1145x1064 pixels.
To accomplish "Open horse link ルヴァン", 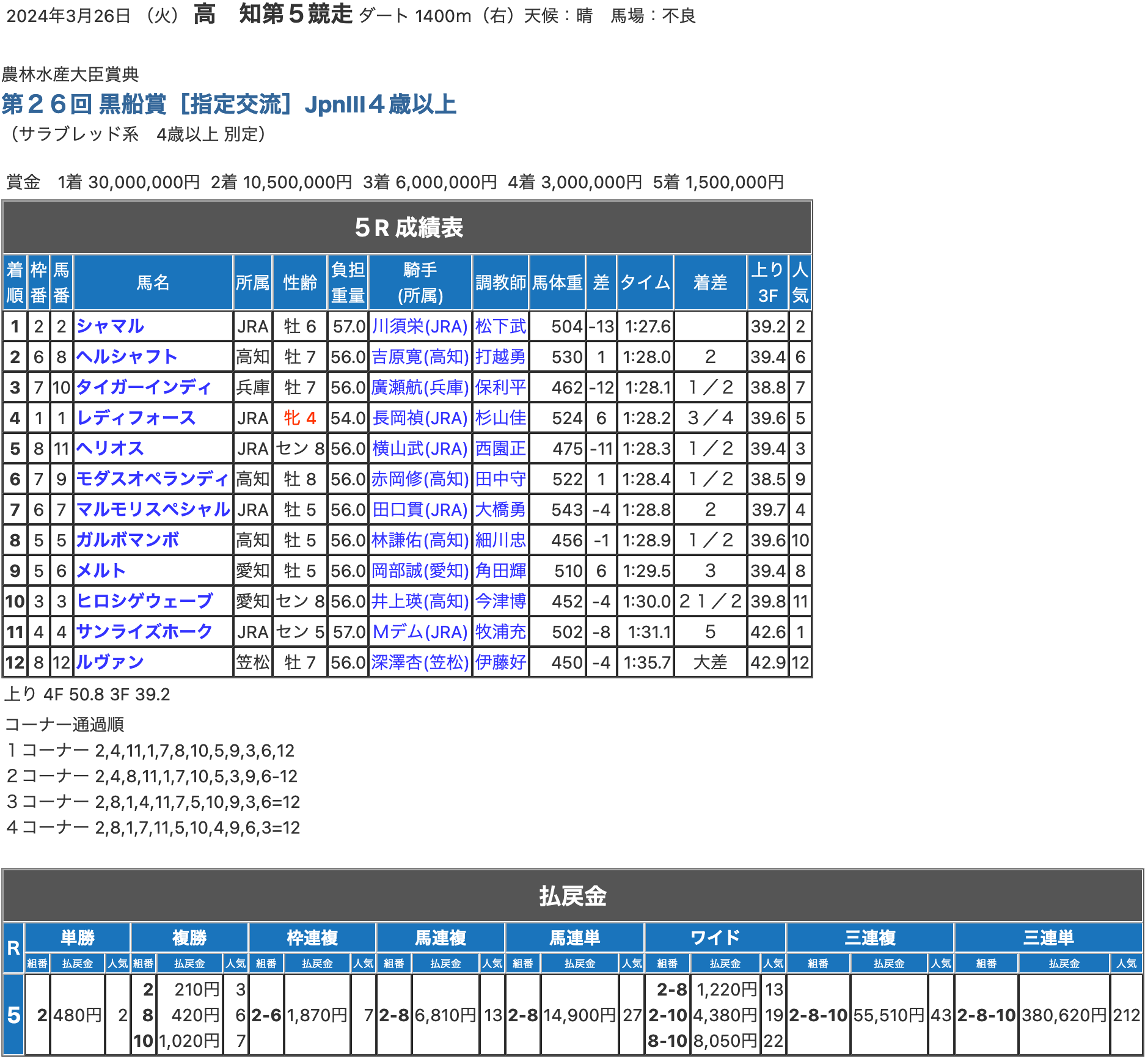I will (x=110, y=662).
